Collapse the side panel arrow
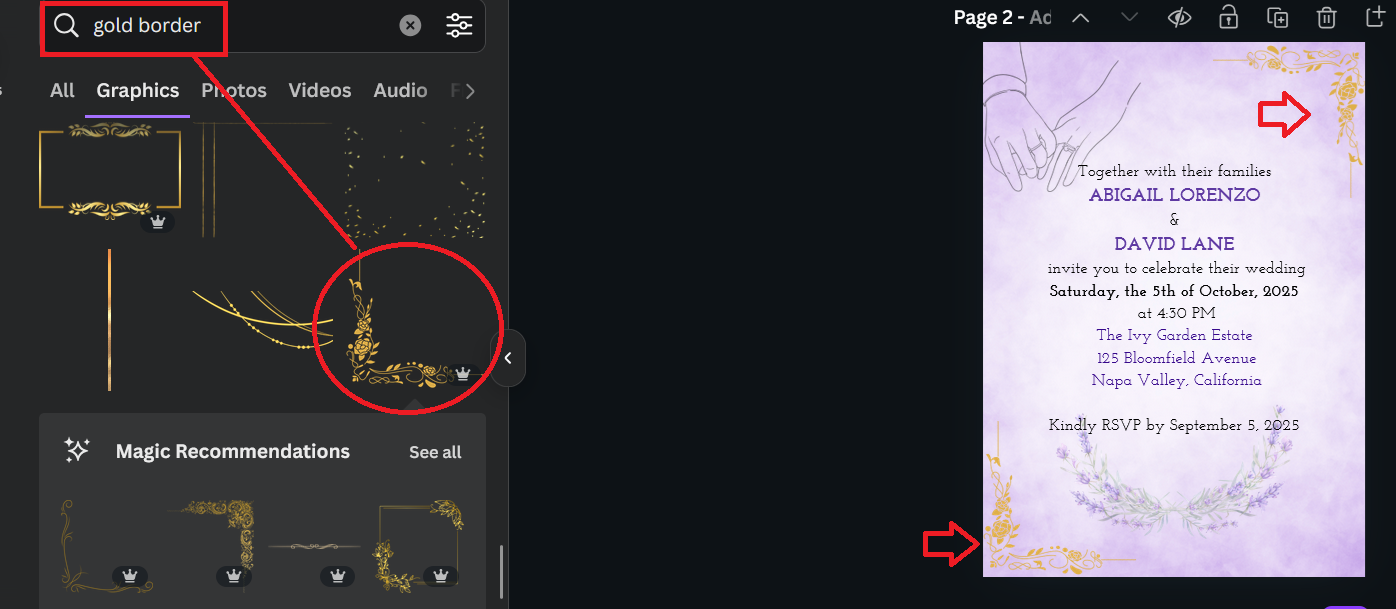The width and height of the screenshot is (1396, 609). 508,357
